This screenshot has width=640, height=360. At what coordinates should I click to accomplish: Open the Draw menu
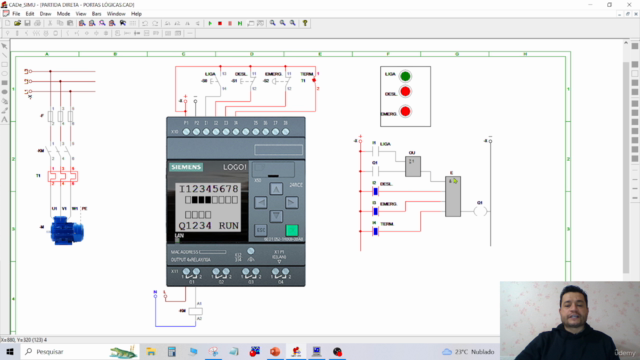[45, 13]
